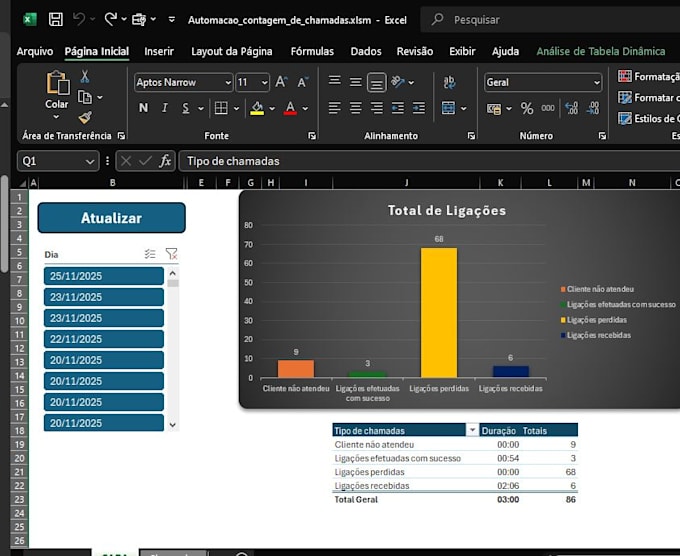Select slicer date 22/11/2025
This screenshot has width=680, height=556.
pyautogui.click(x=104, y=339)
